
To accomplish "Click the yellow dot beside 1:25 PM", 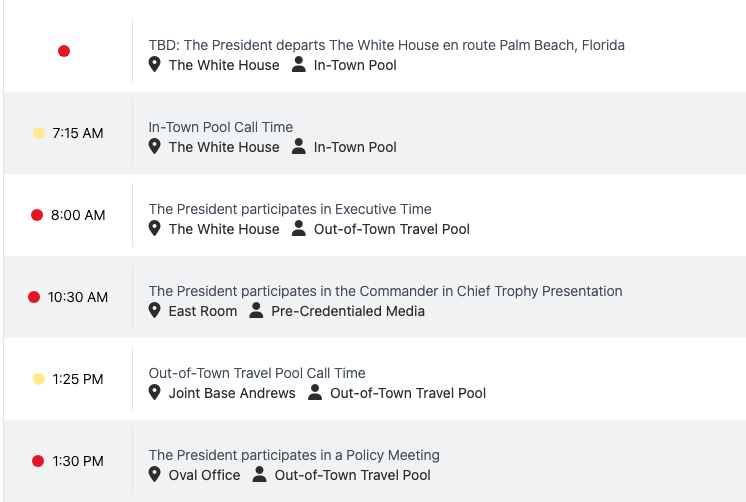I will 39,379.
